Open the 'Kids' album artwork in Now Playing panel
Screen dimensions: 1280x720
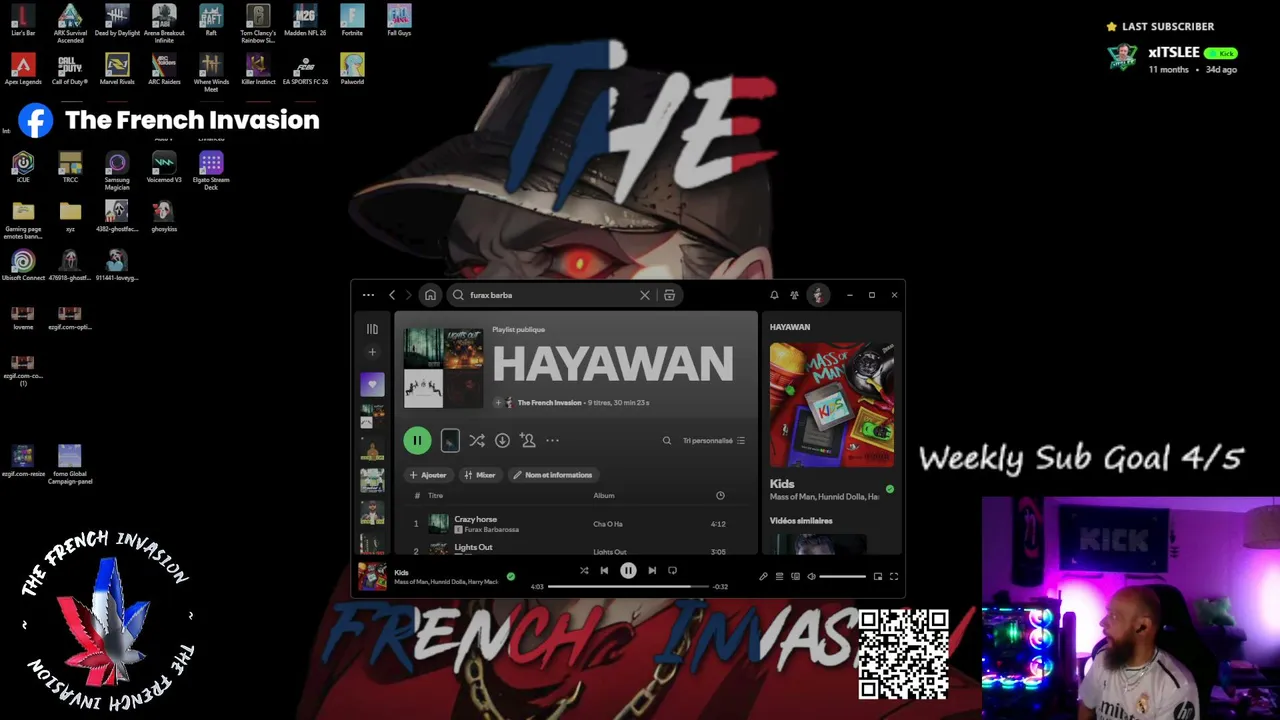click(832, 404)
